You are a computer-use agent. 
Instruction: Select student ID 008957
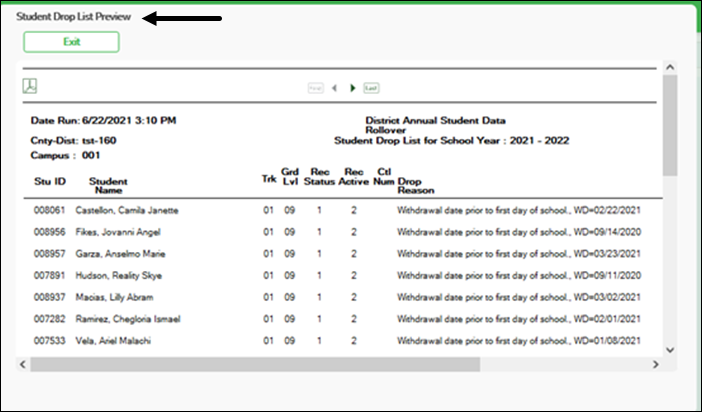49,254
